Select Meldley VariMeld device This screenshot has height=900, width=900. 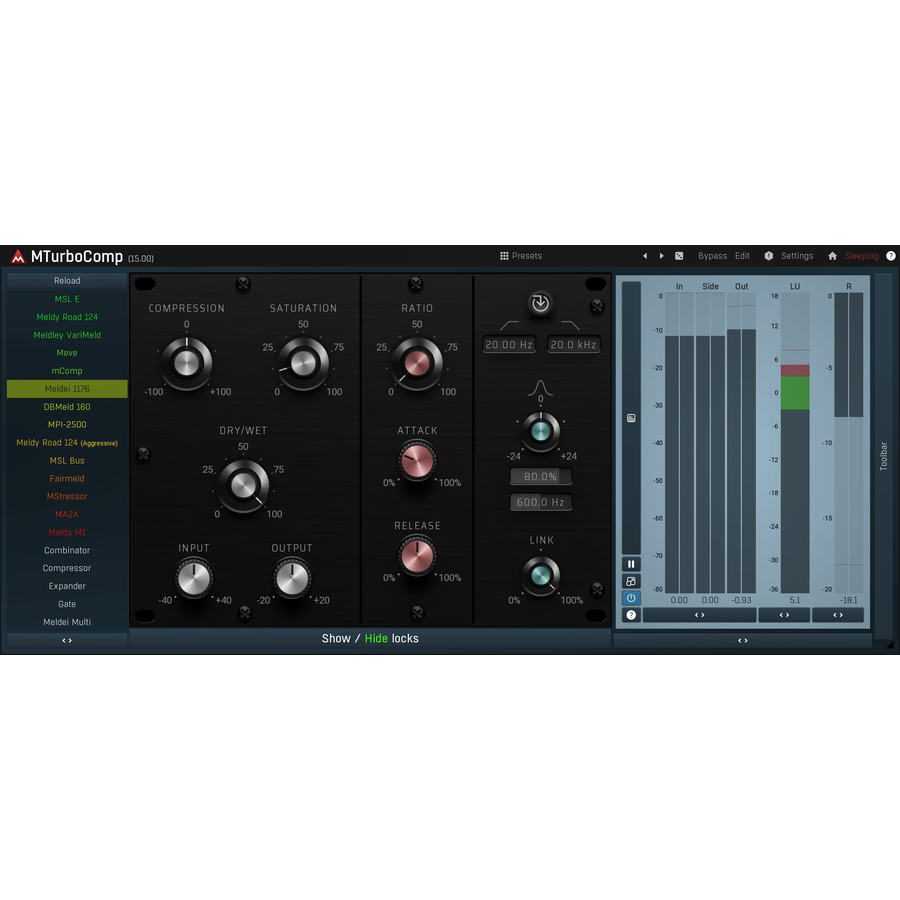coord(67,335)
